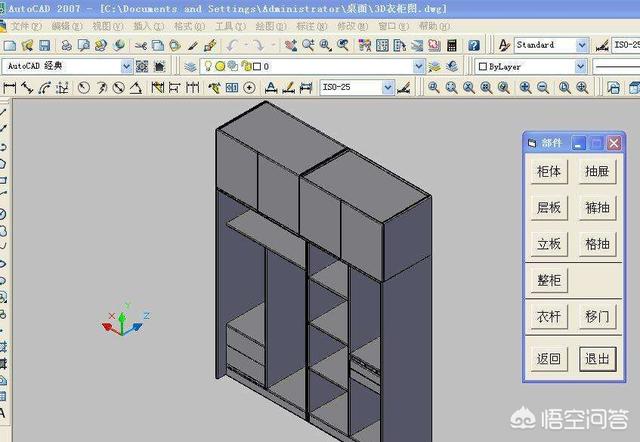The height and width of the screenshot is (442, 640).
Task: Toggle the layer on/off lightbulb icon
Action: [208, 66]
